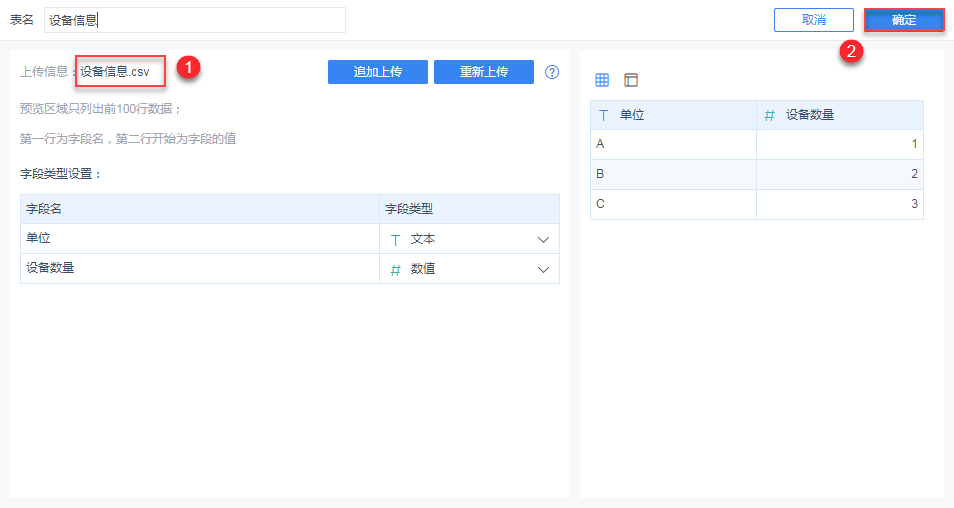This screenshot has width=954, height=508.
Task: Expand the 单位 field type chevron
Action: click(544, 240)
